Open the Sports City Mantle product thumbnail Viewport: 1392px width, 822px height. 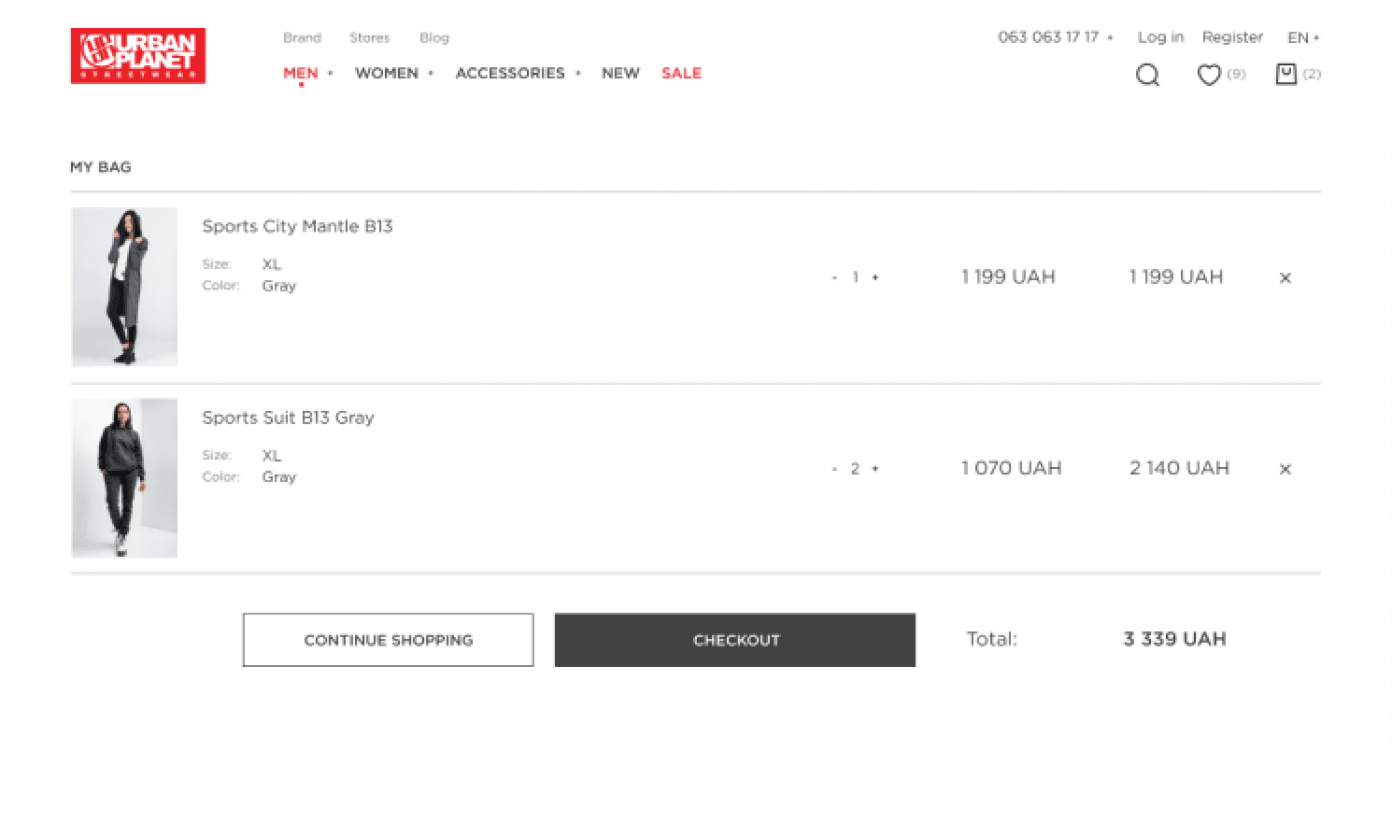124,286
